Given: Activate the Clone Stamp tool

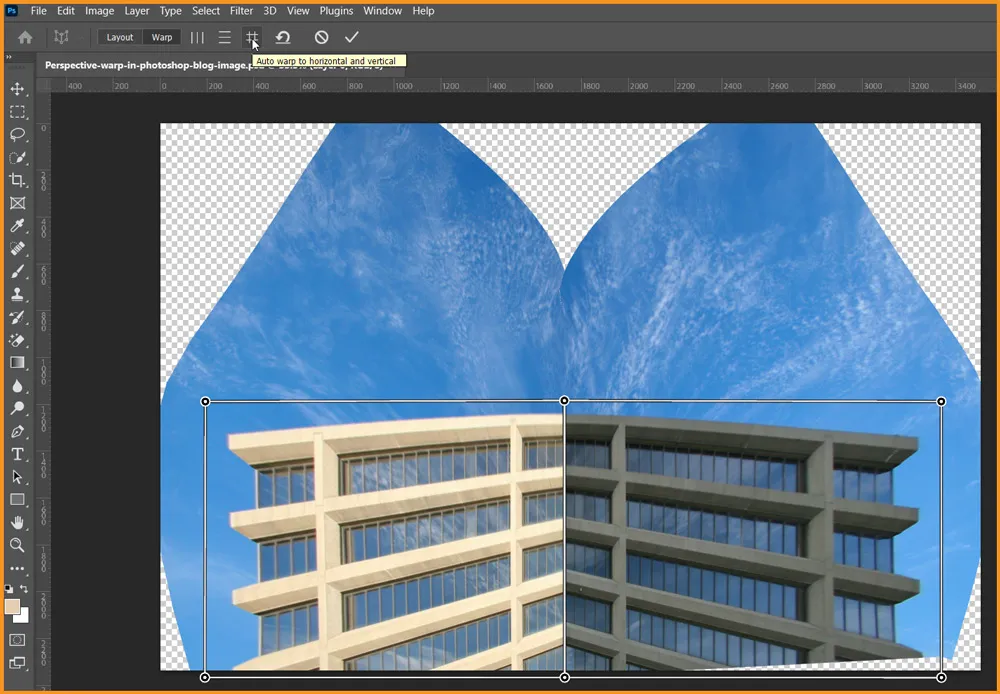Looking at the screenshot, I should click(17, 295).
